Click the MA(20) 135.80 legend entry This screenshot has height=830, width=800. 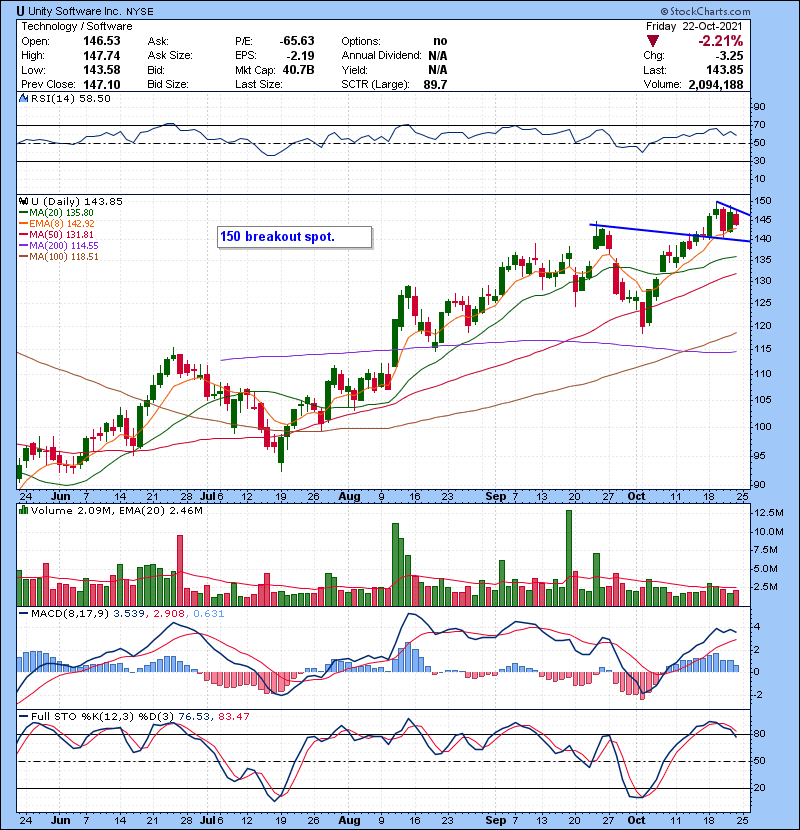click(56, 213)
